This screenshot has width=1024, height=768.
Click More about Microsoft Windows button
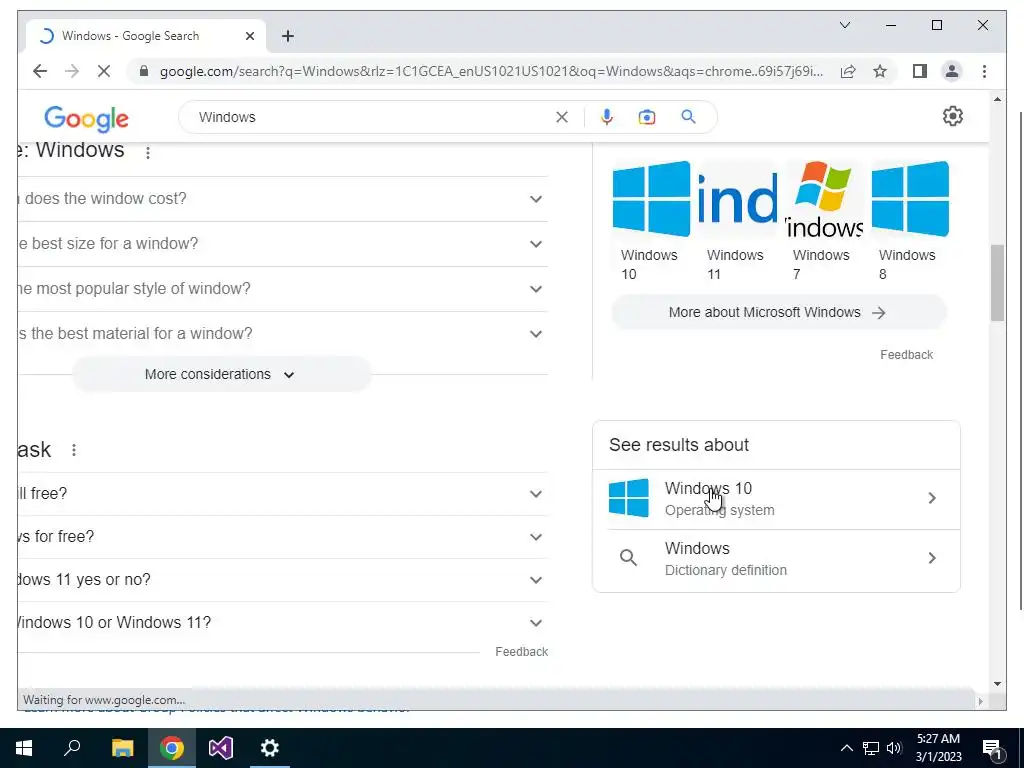coord(778,312)
